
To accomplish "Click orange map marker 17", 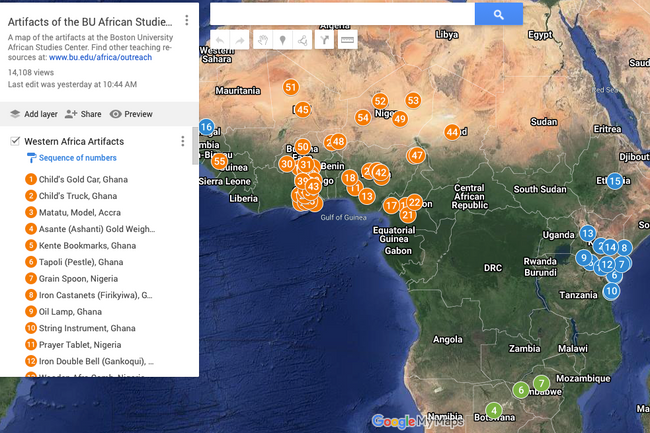I will tap(391, 206).
